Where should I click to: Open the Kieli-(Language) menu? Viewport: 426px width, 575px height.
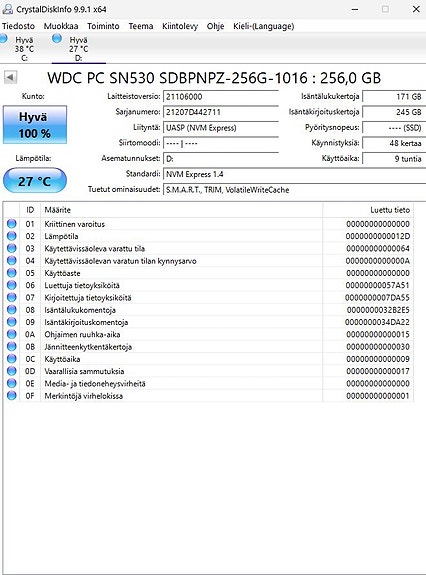tap(264, 26)
